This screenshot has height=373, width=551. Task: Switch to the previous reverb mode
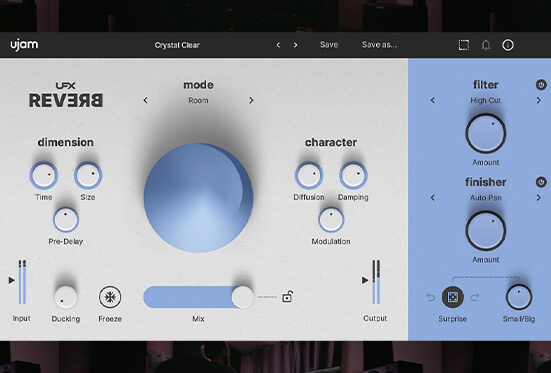145,100
